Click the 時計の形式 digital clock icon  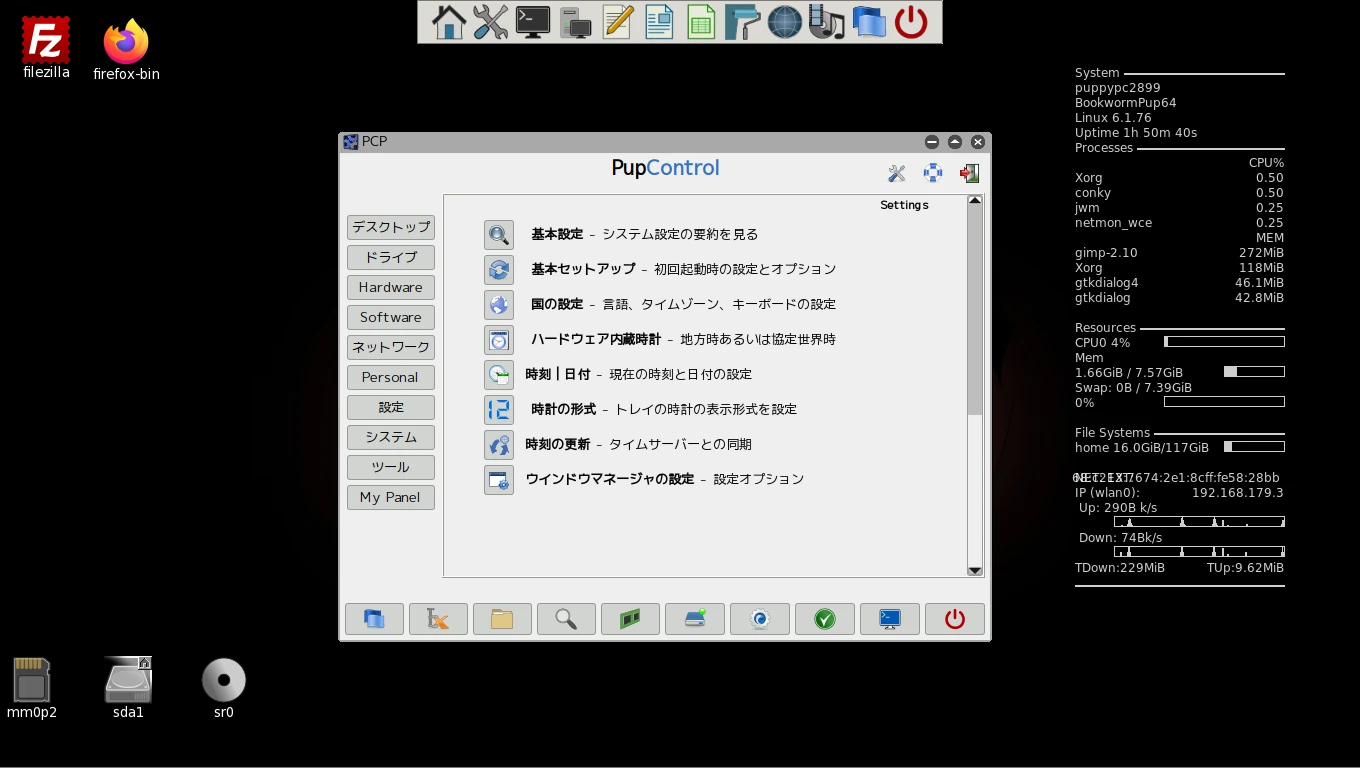coord(498,410)
